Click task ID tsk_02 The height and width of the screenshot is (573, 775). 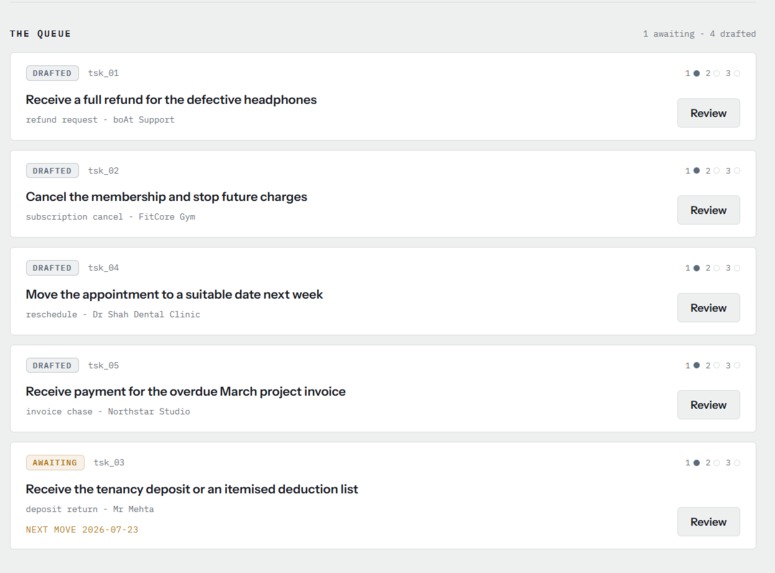pos(103,171)
